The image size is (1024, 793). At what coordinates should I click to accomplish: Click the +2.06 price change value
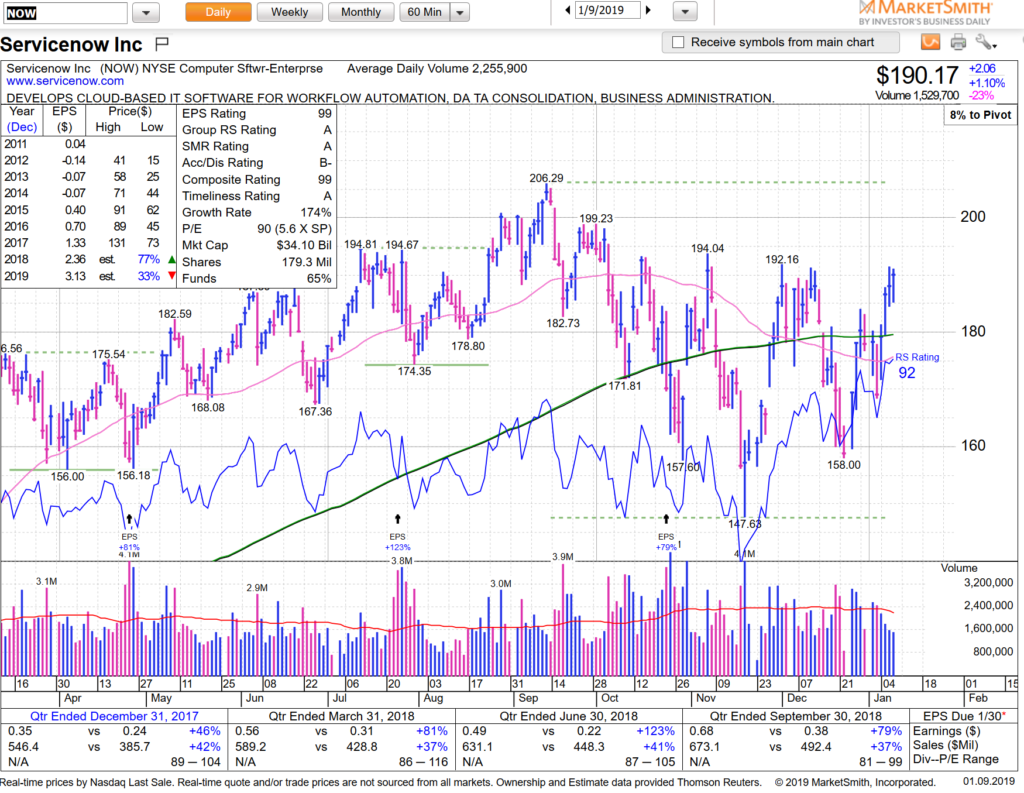982,69
